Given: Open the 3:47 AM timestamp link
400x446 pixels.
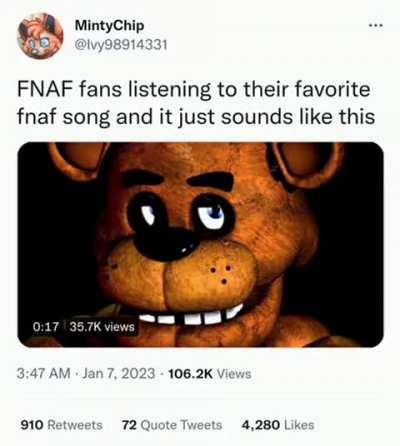Looking at the screenshot, I should click(x=44, y=373).
